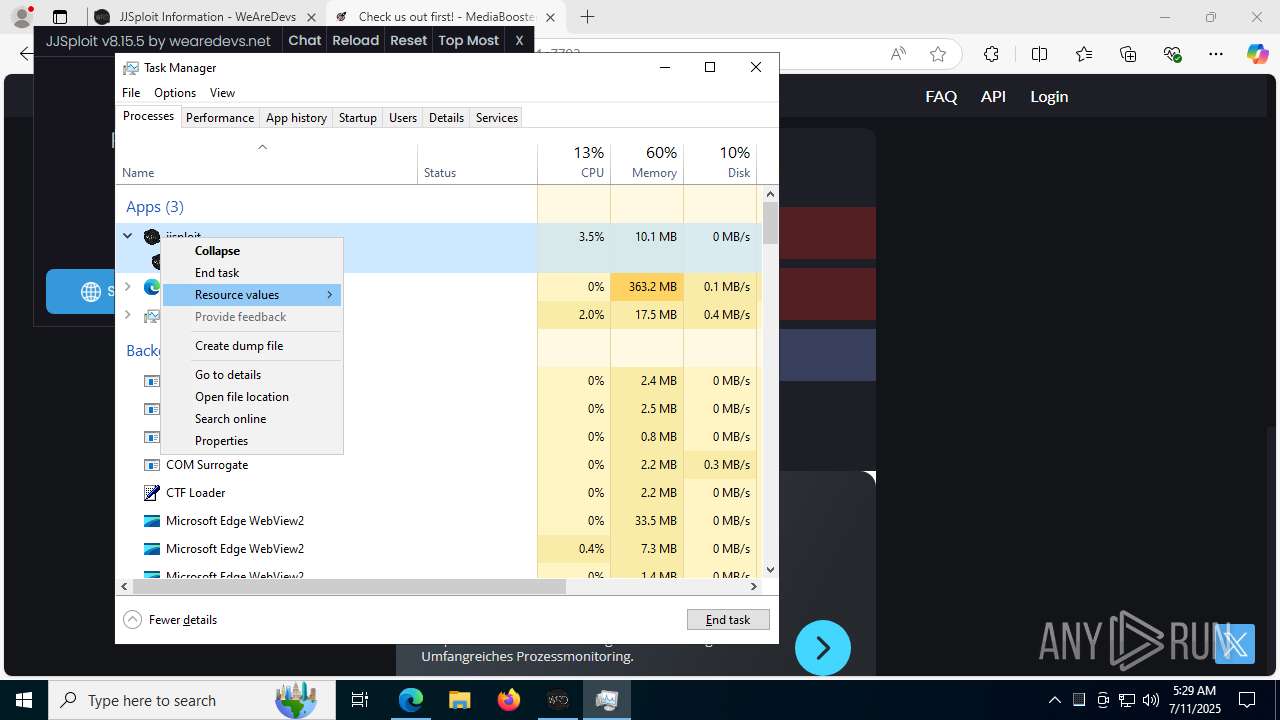Click the CTF Loader process icon
Viewport: 1280px width, 720px height.
tap(152, 493)
